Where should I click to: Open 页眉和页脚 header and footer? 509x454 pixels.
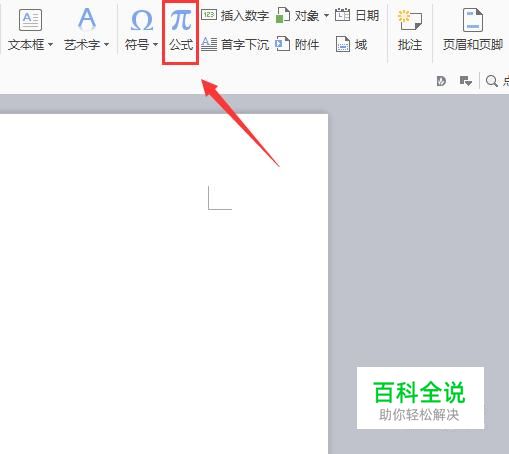point(473,30)
